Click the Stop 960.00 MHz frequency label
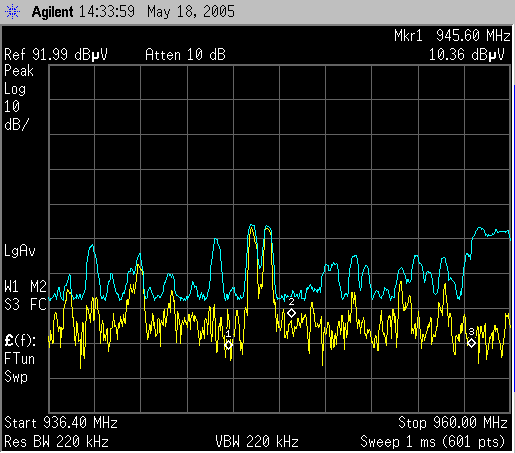515x453 pixels. [453, 423]
